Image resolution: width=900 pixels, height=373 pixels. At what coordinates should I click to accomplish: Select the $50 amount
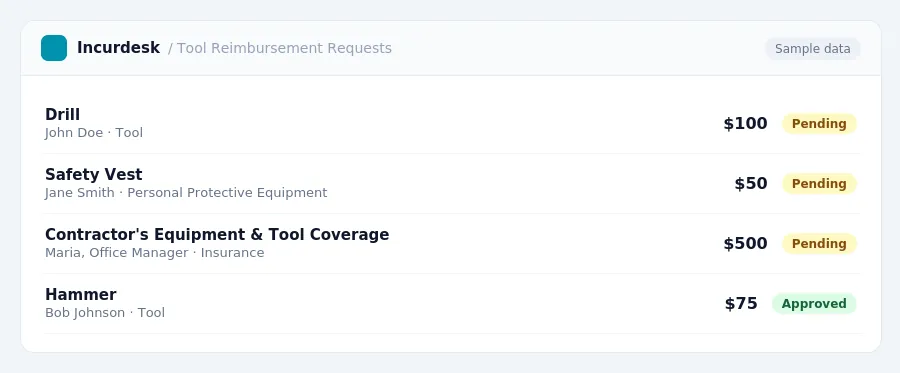coord(751,184)
